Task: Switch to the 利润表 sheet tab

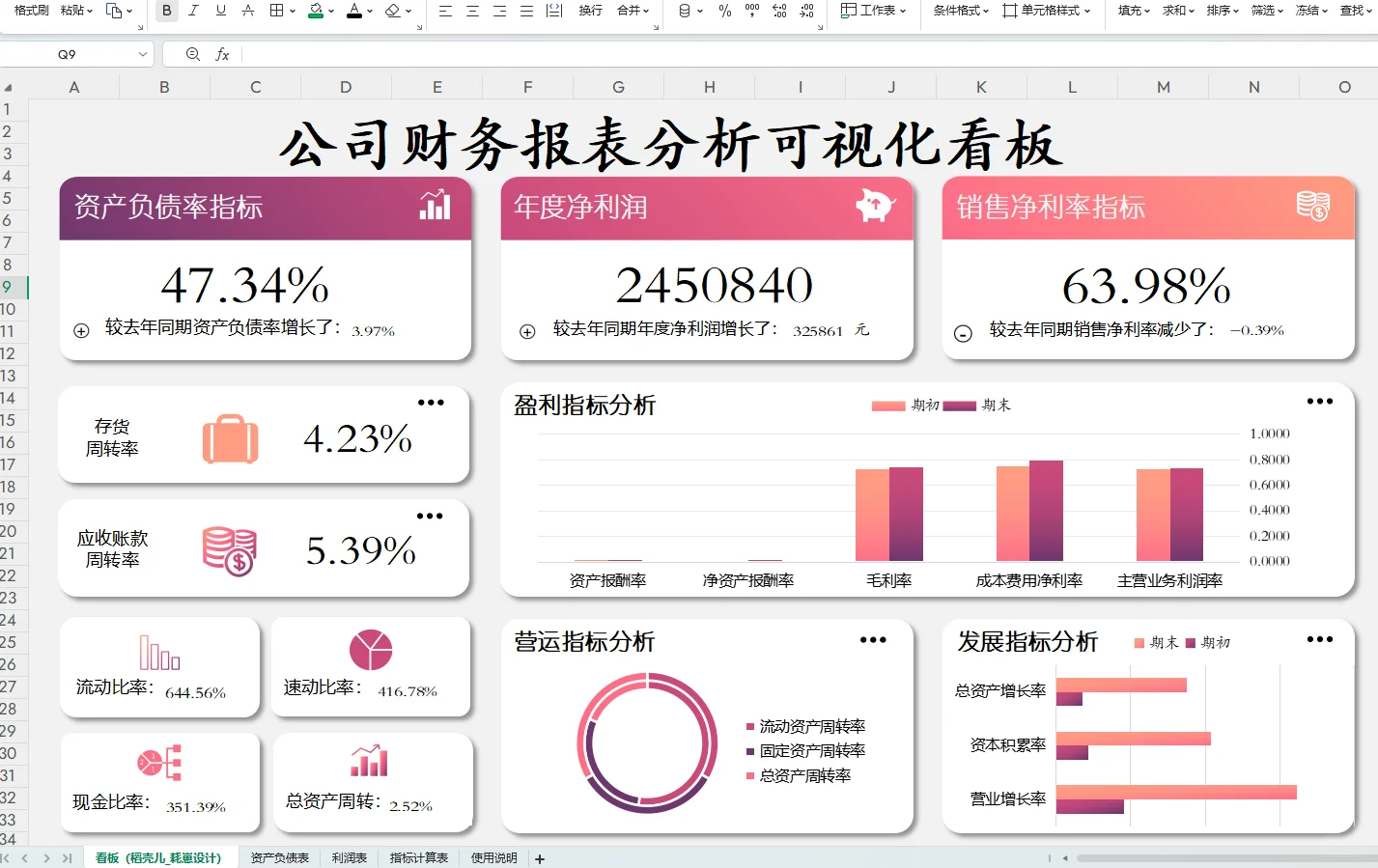Action: click(349, 857)
